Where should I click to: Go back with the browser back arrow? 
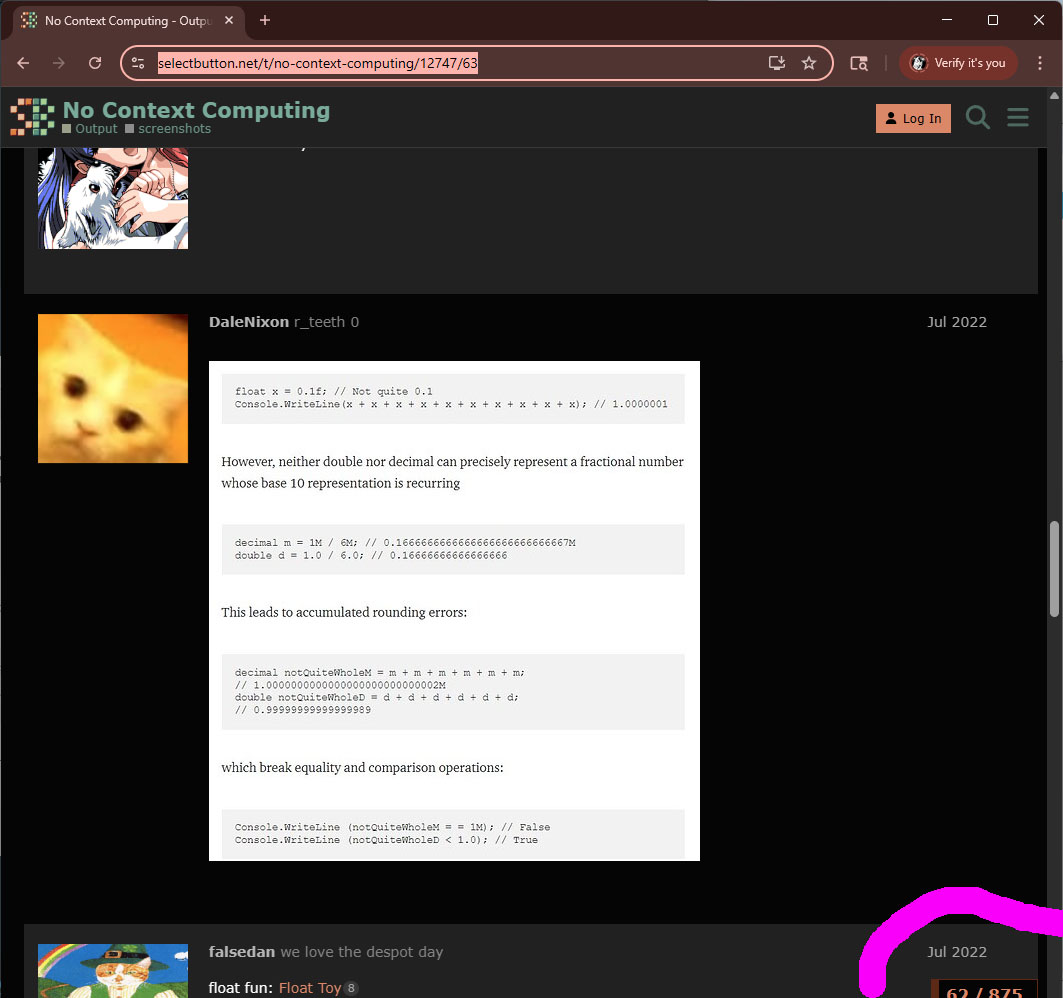(23, 63)
